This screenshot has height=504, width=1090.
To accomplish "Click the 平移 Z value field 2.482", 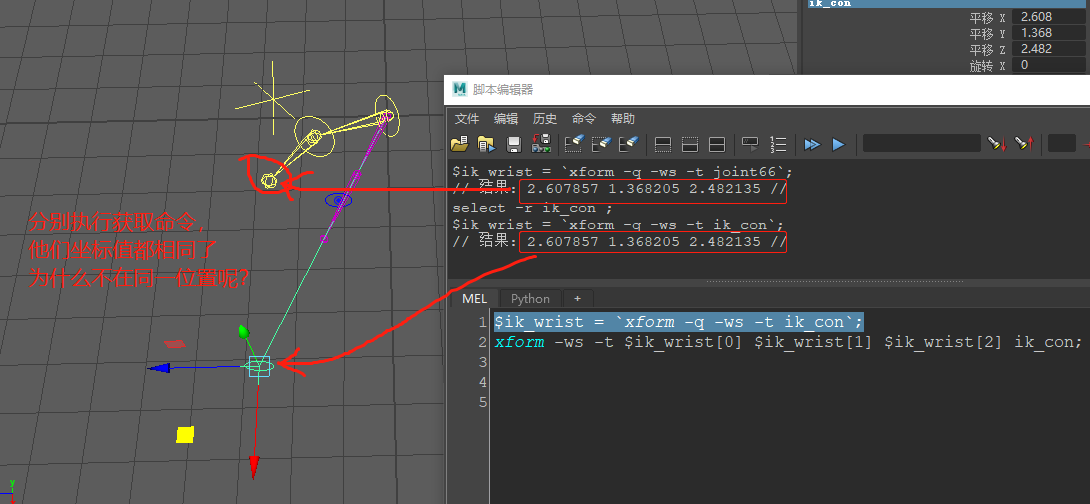I will (1049, 49).
